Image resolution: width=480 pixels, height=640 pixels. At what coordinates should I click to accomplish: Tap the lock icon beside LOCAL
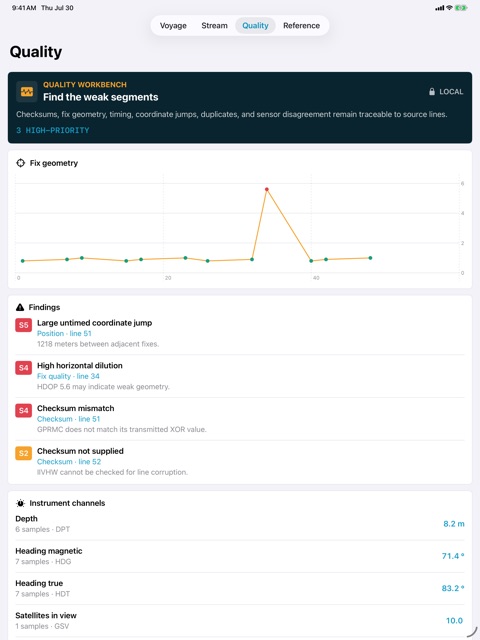(432, 91)
